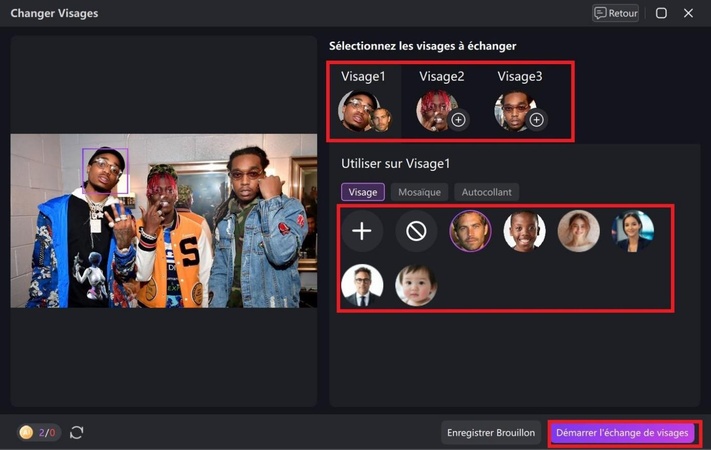Remove face swap with the none icon

[x=416, y=231]
